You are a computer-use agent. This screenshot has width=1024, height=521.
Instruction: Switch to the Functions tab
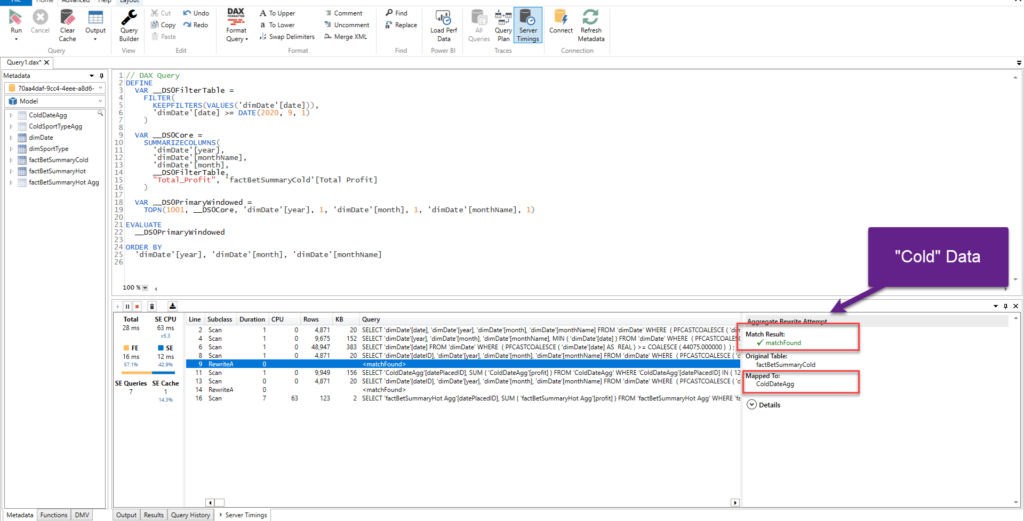point(54,515)
